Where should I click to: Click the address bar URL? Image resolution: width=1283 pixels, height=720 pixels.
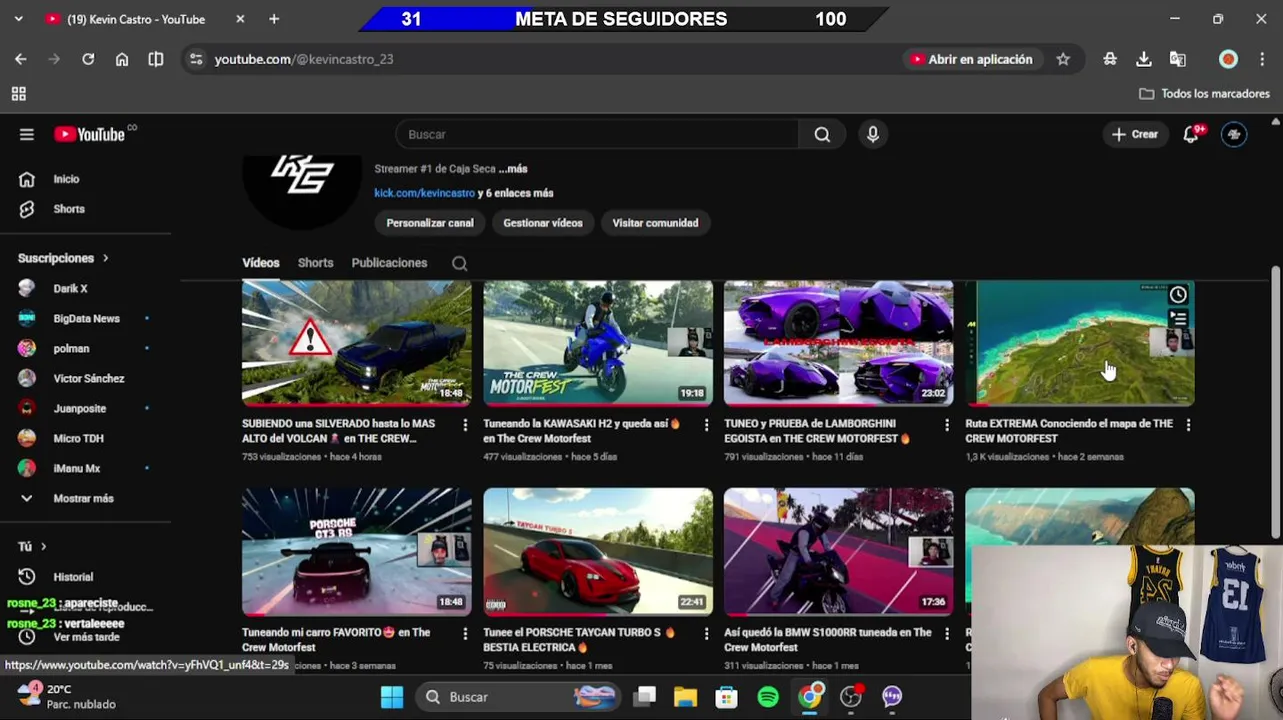304,59
